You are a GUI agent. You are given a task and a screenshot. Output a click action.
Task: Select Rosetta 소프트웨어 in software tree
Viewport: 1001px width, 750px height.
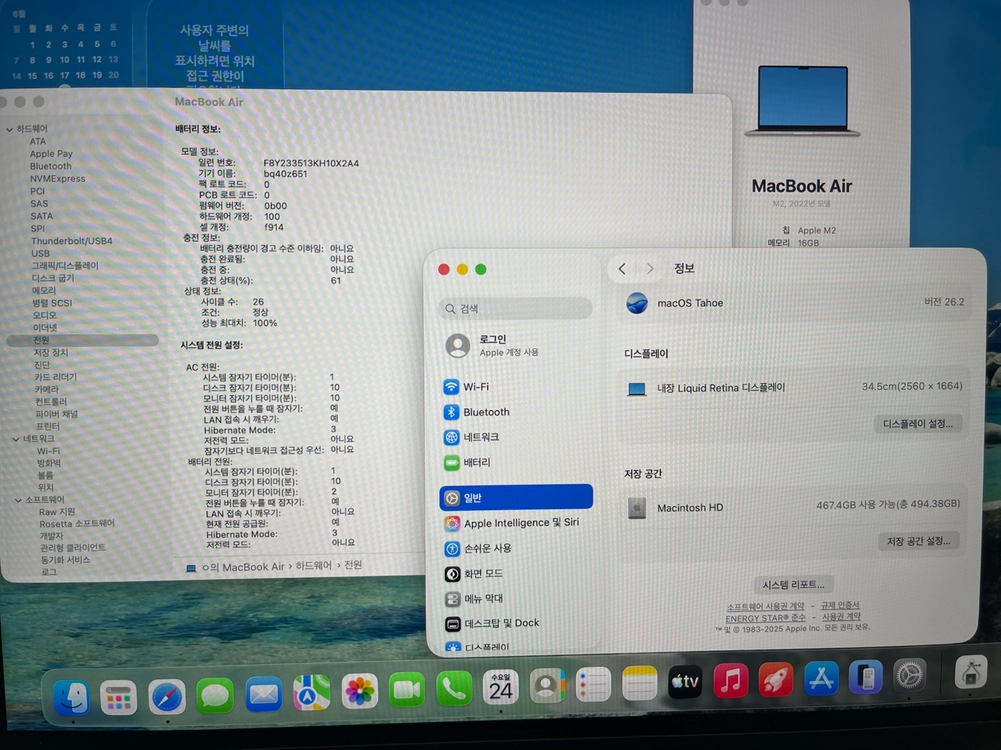[77, 524]
